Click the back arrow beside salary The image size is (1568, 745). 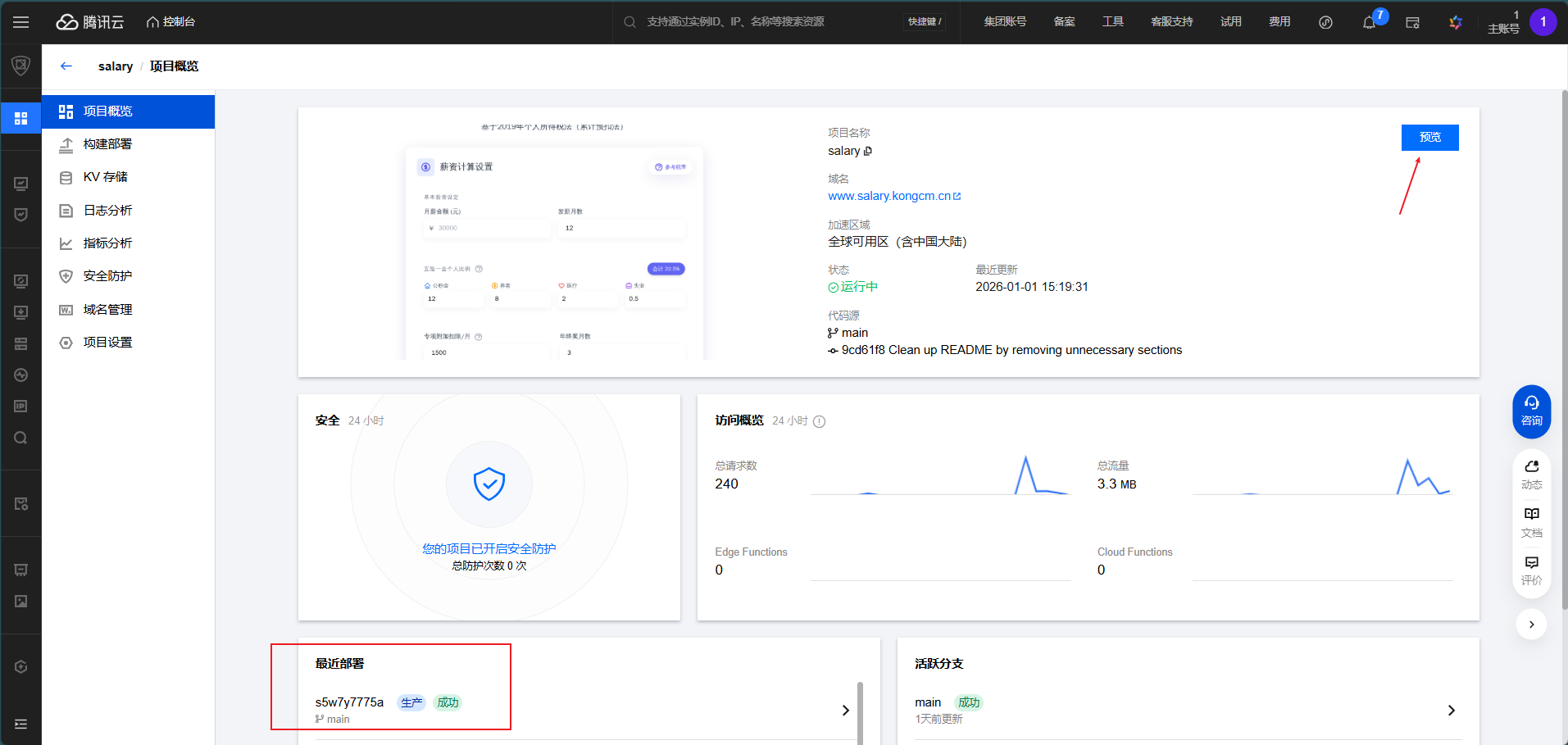click(66, 66)
